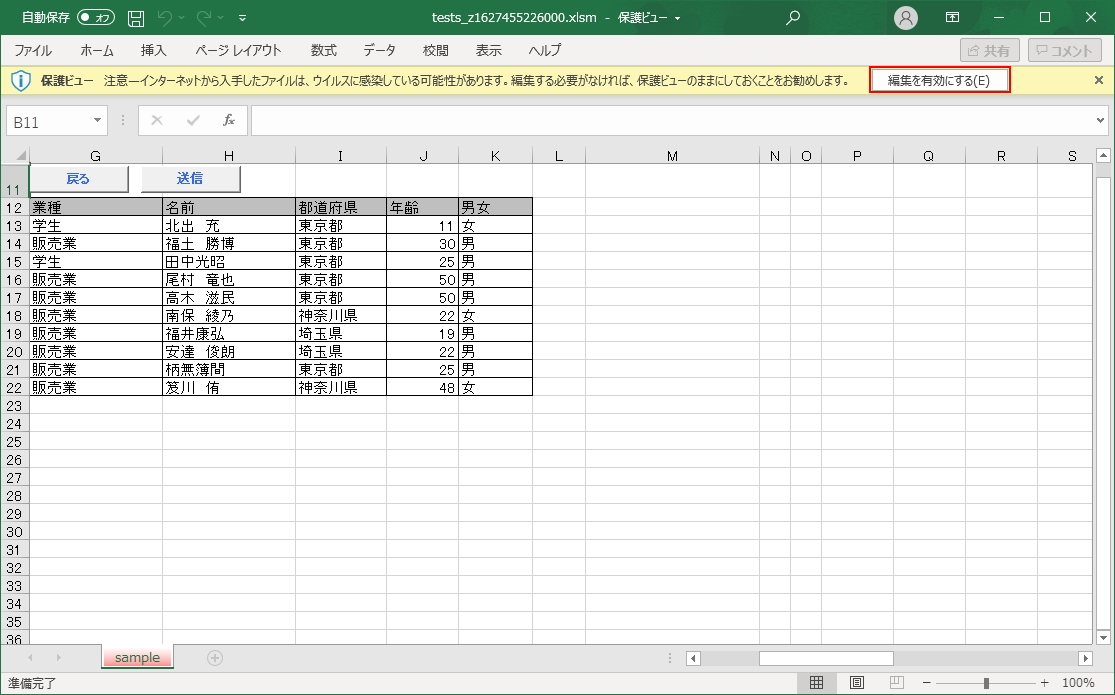This screenshot has width=1115, height=695.
Task: Open the 校閲 ribbon tab
Action: (x=436, y=51)
